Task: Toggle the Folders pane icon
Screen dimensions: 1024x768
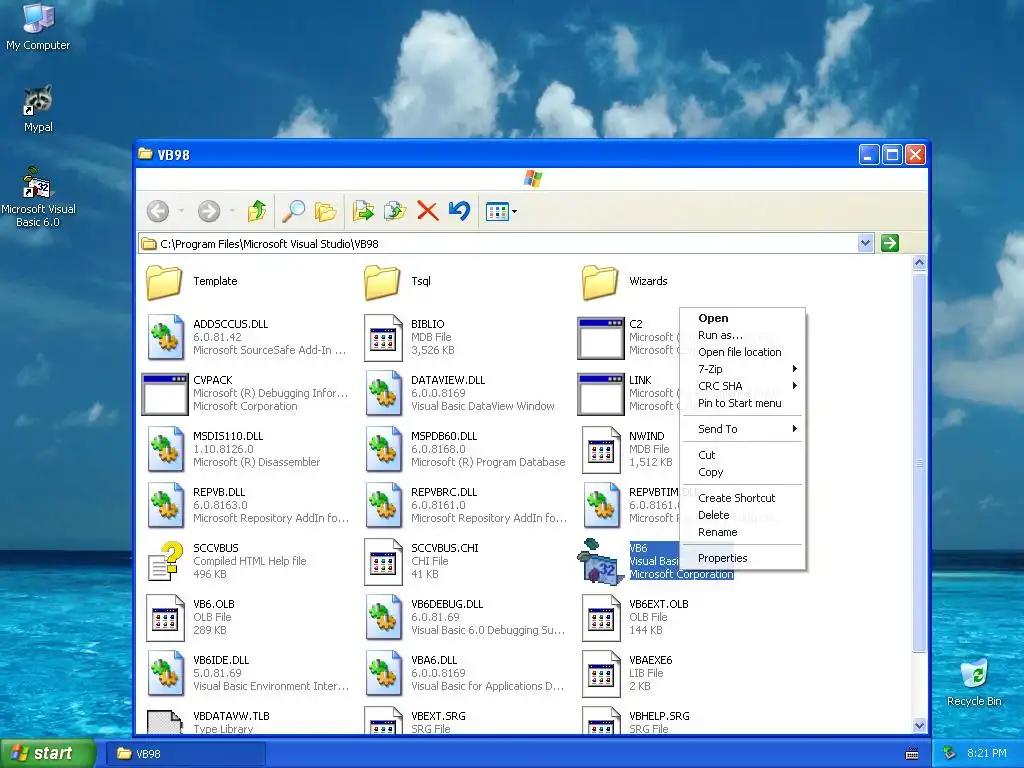Action: [x=325, y=211]
